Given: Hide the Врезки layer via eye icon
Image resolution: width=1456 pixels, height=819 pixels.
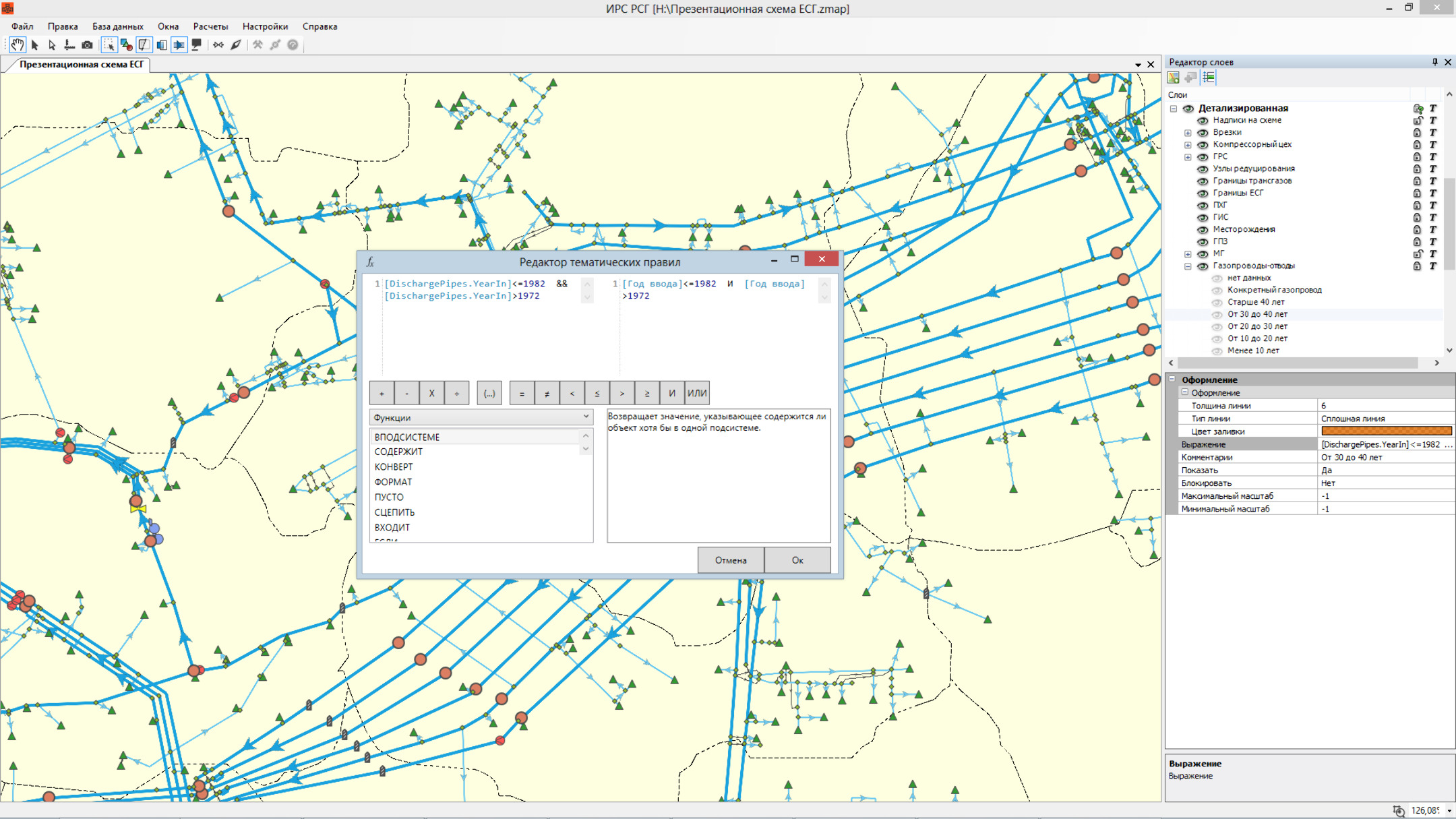Looking at the screenshot, I should (1203, 133).
